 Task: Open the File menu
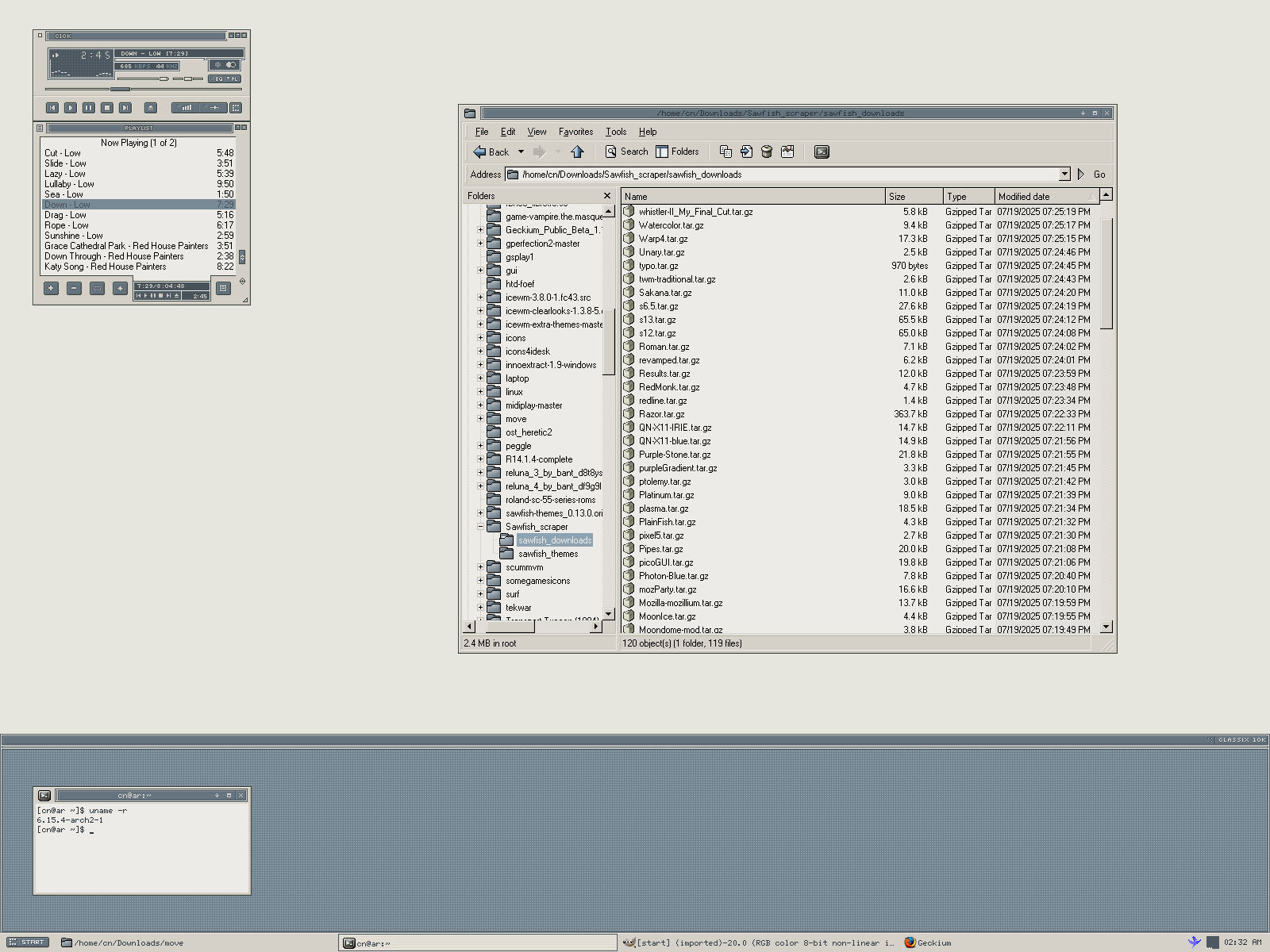pos(482,132)
